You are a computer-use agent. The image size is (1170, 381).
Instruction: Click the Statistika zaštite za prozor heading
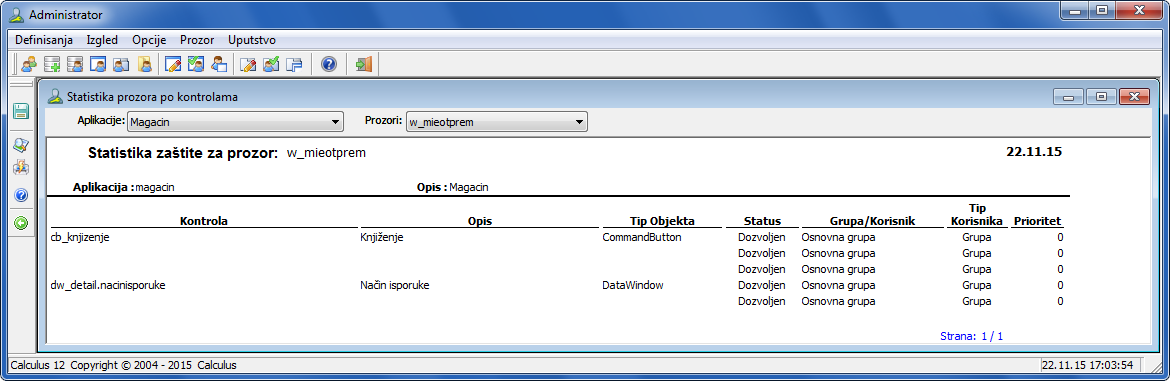click(x=183, y=153)
